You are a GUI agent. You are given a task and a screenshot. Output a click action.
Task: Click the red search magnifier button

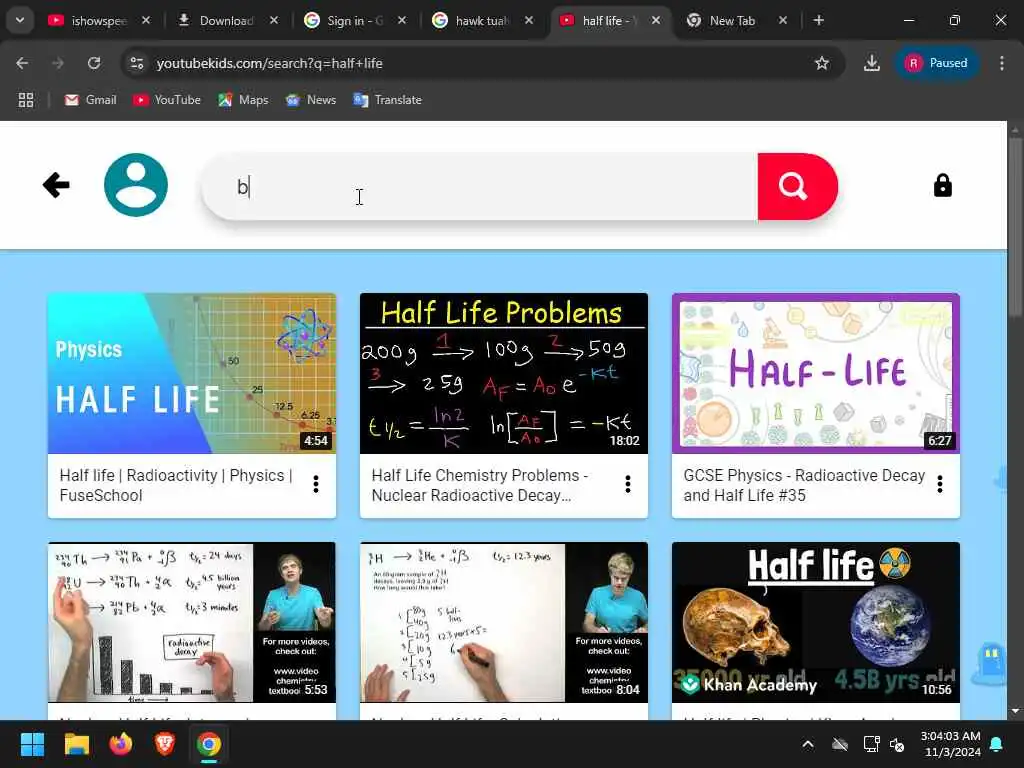pyautogui.click(x=797, y=187)
